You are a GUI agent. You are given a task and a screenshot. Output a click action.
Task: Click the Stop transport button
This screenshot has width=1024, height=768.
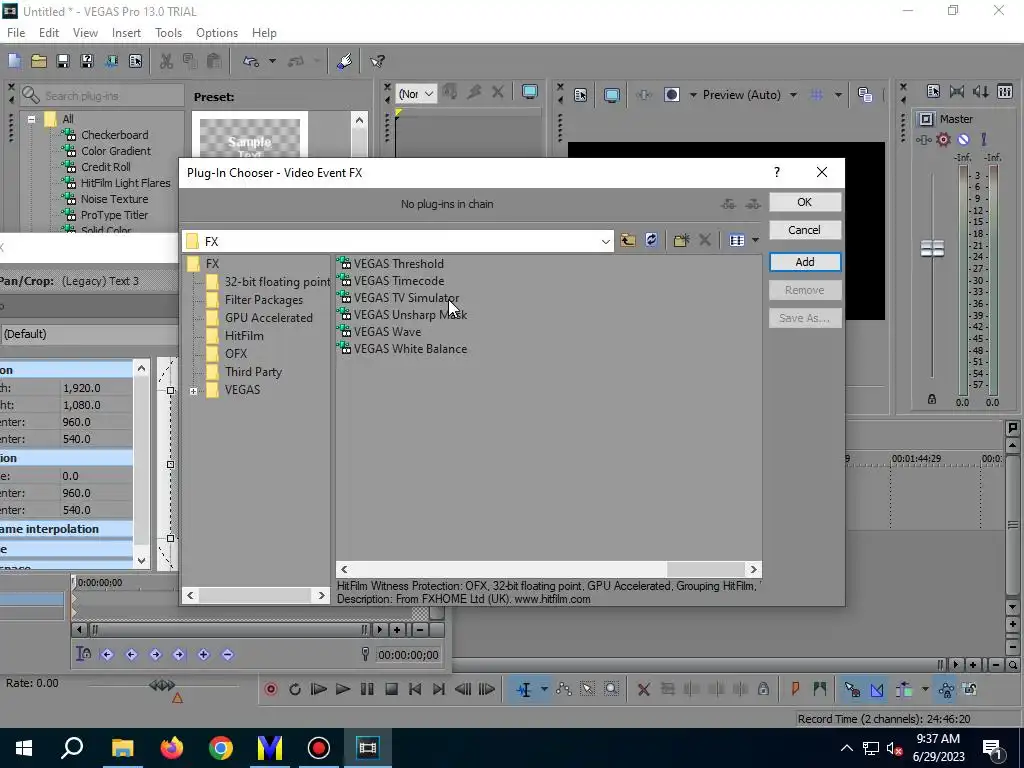click(391, 689)
